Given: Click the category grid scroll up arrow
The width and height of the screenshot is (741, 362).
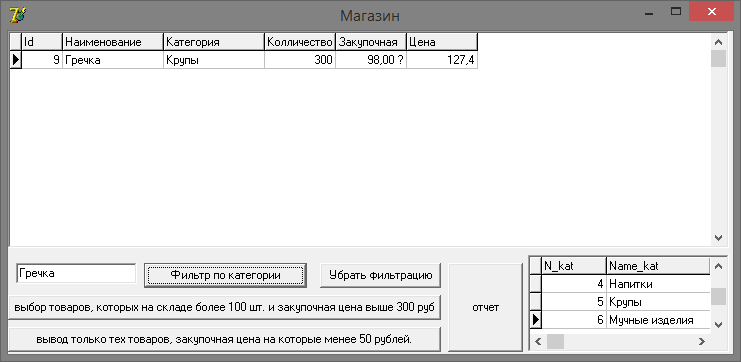Looking at the screenshot, I should (718, 267).
